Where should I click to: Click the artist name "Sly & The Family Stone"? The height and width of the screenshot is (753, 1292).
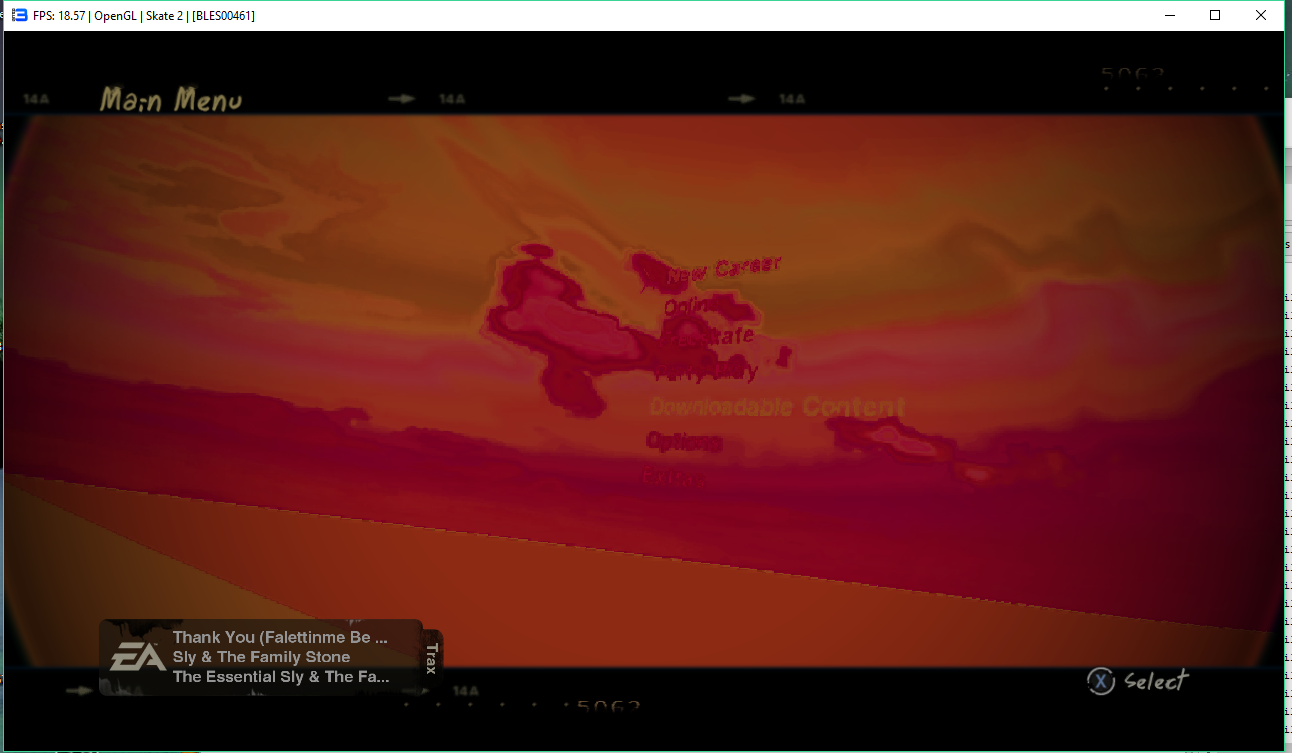click(261, 657)
